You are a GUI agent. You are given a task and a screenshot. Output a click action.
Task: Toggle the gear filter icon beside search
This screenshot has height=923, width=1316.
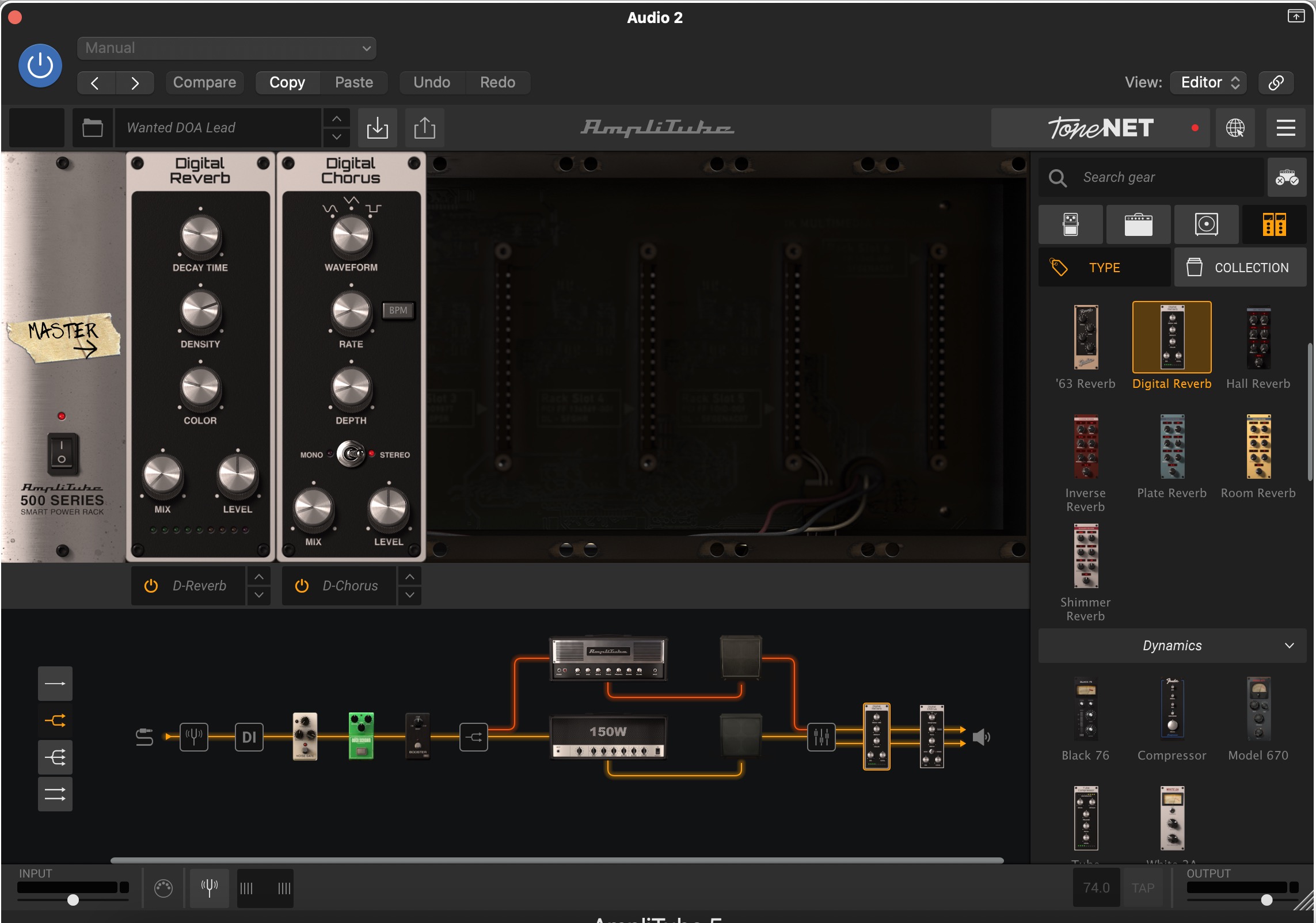1287,177
